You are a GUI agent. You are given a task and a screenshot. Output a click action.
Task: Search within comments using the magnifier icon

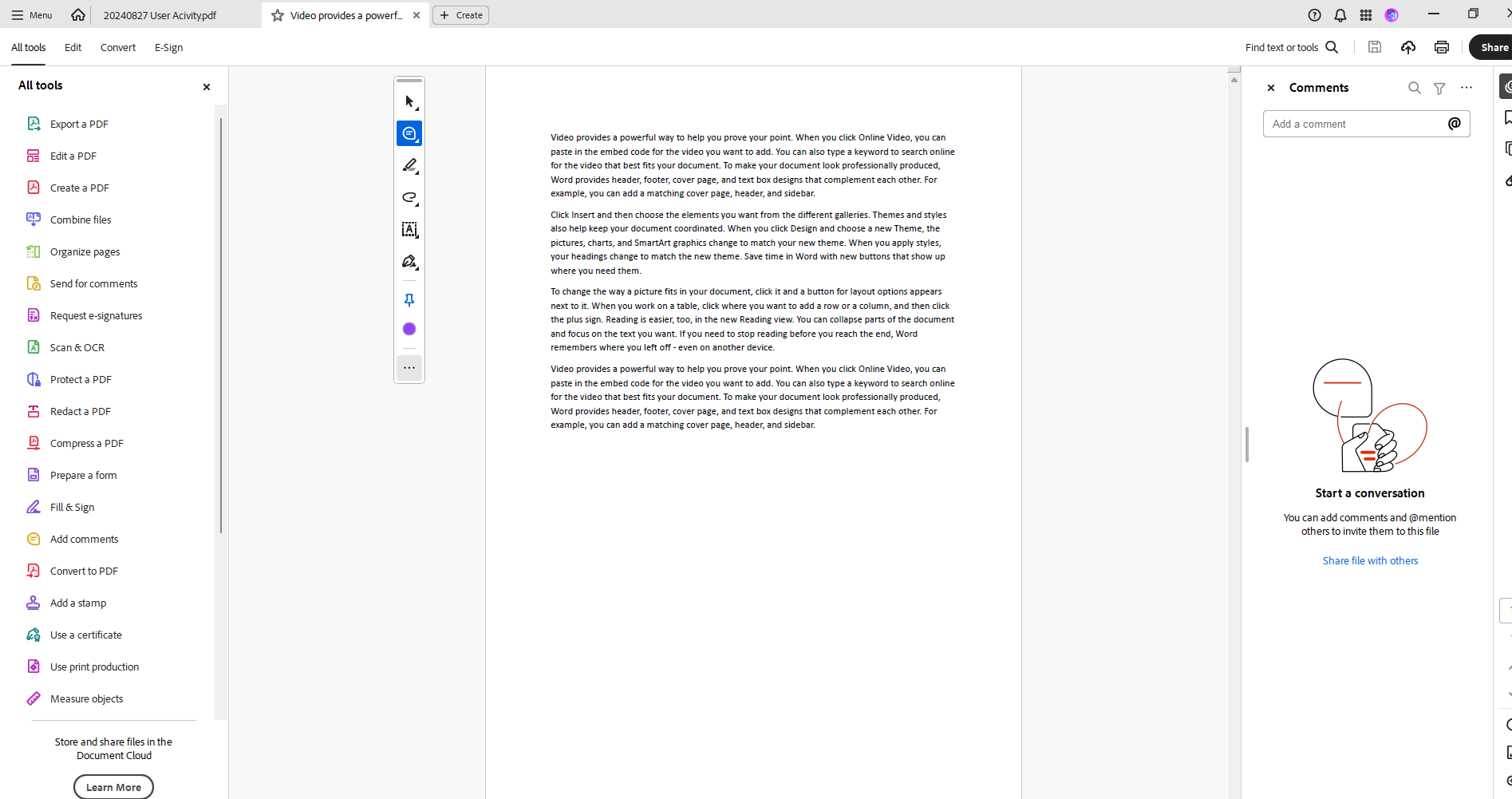pyautogui.click(x=1413, y=88)
